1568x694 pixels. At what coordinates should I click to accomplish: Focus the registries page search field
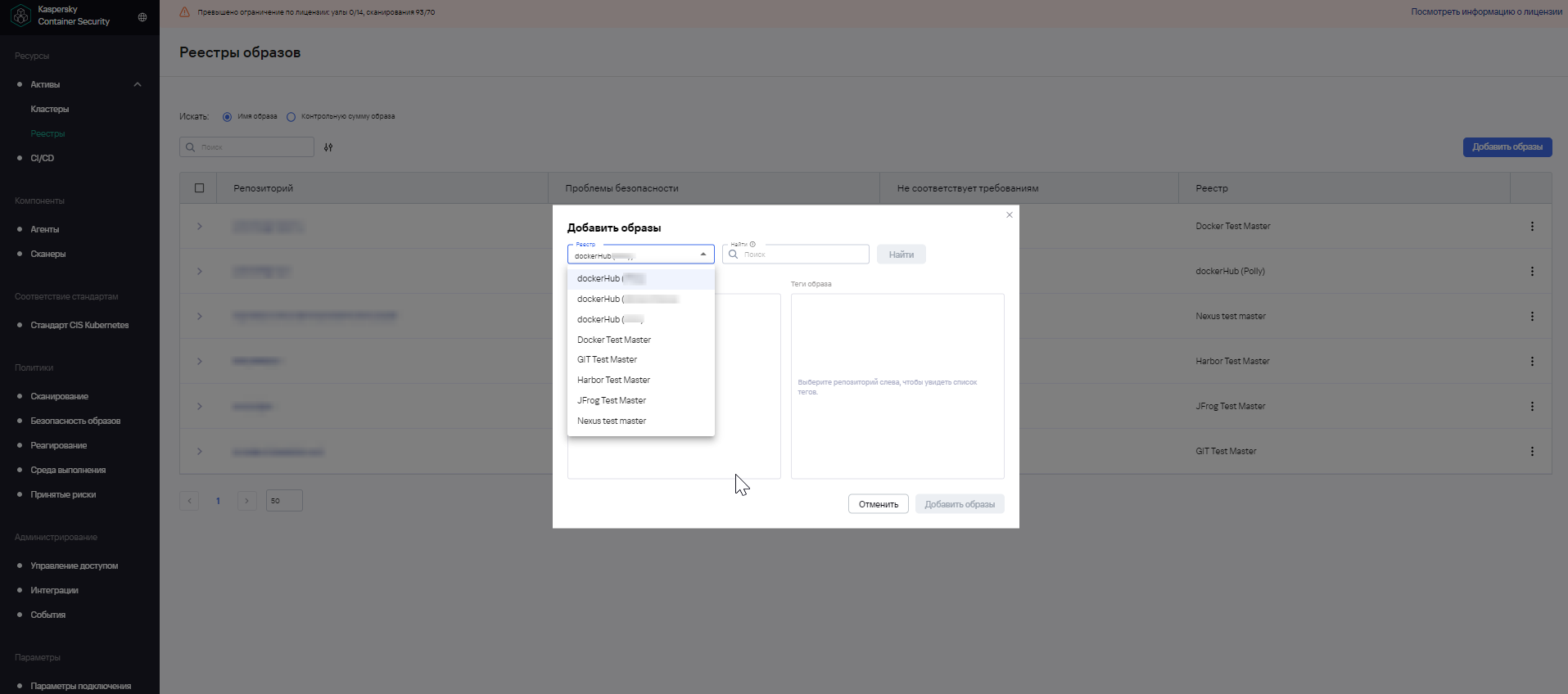(246, 147)
